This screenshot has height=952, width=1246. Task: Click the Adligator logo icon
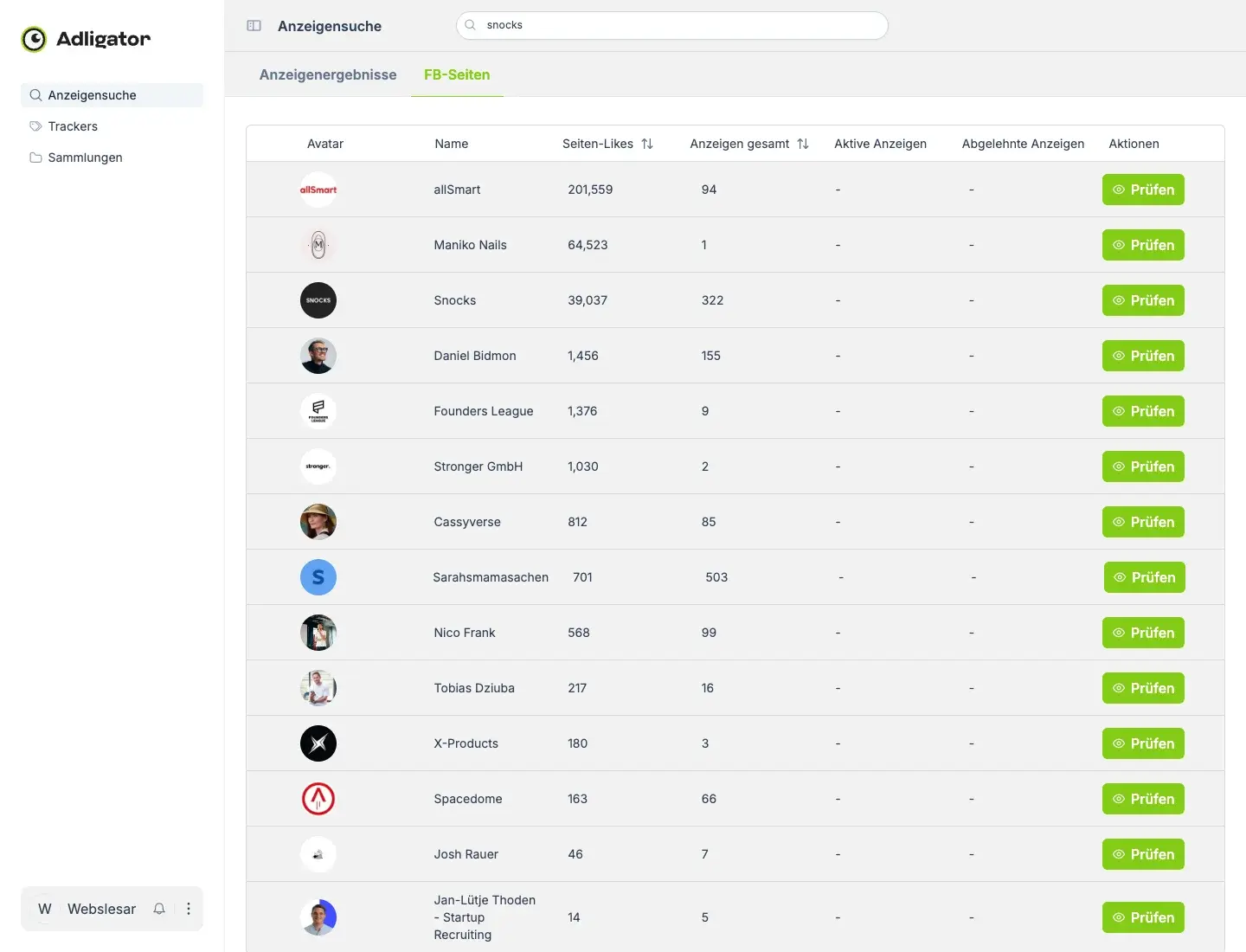pos(34,39)
